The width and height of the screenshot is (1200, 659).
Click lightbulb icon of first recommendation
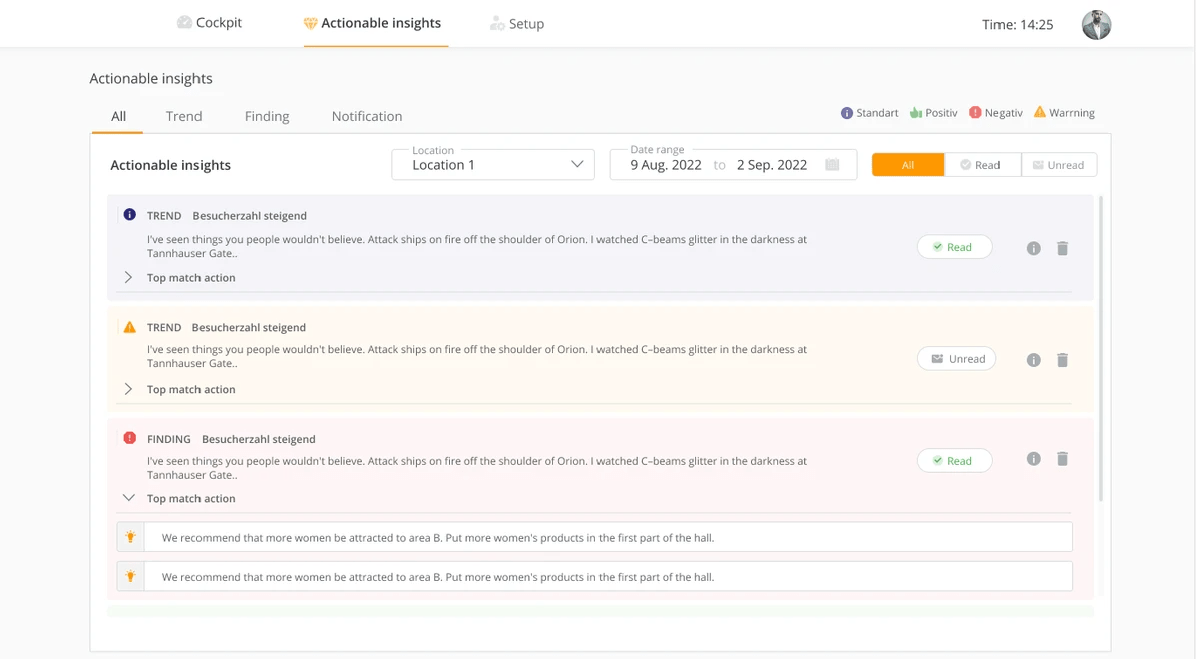tap(131, 537)
